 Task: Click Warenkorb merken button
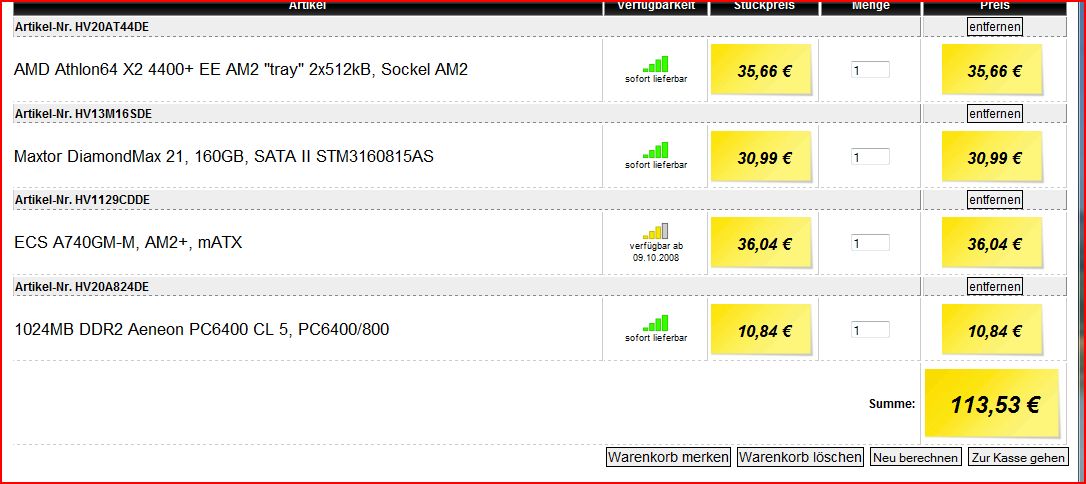668,457
